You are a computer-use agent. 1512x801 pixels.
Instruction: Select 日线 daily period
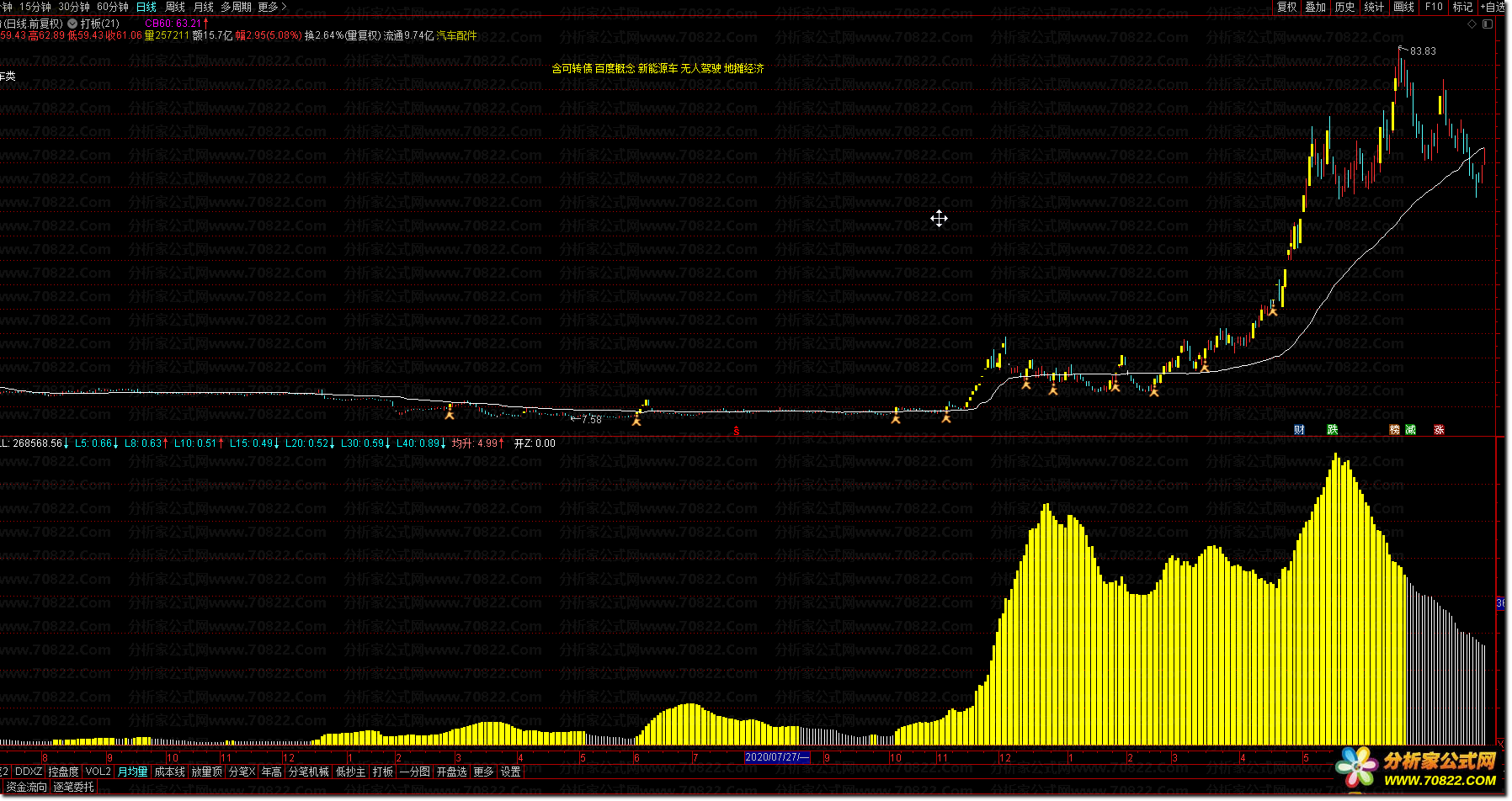click(146, 7)
